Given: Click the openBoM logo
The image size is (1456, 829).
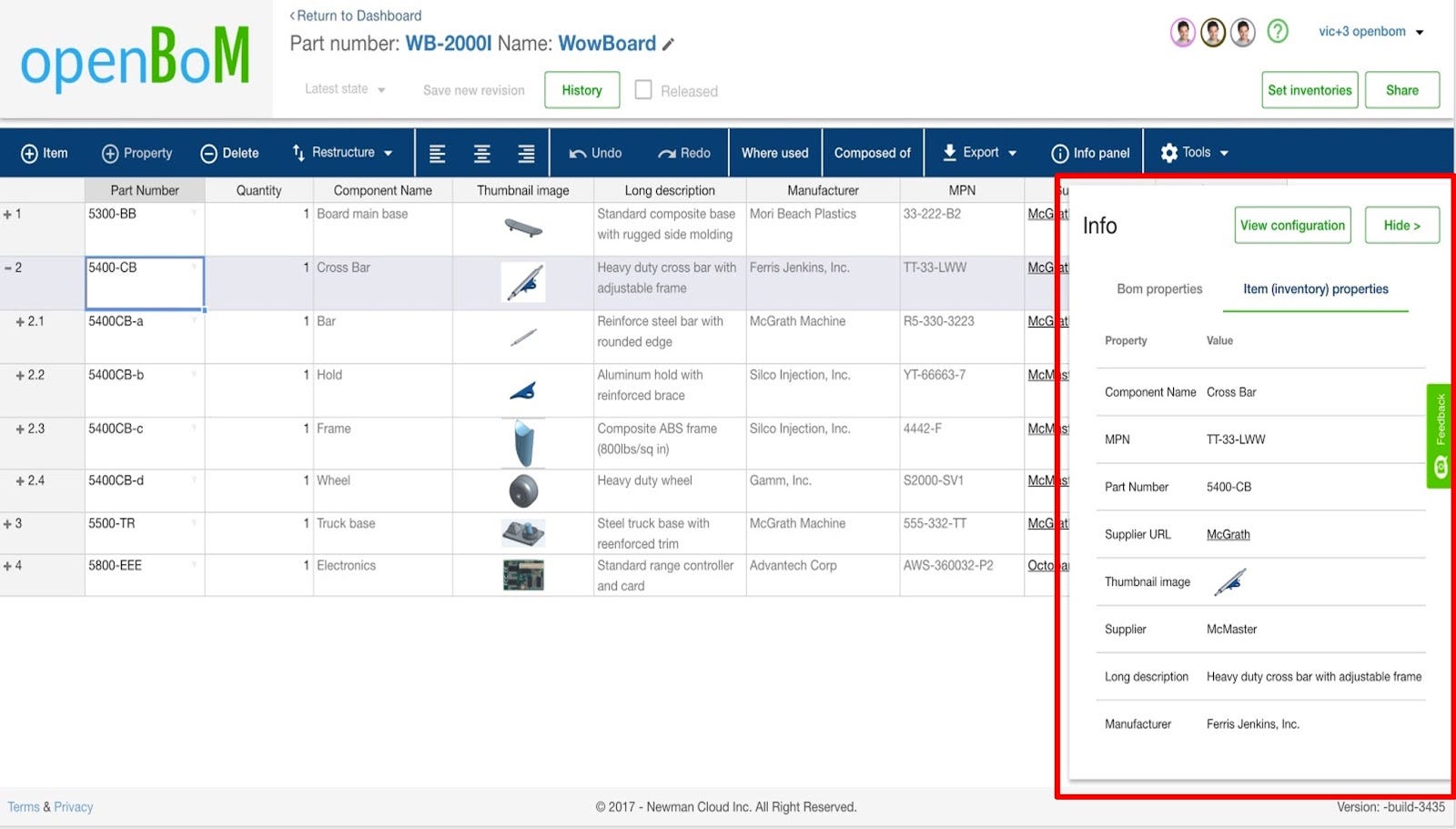Looking at the screenshot, I should (136, 58).
